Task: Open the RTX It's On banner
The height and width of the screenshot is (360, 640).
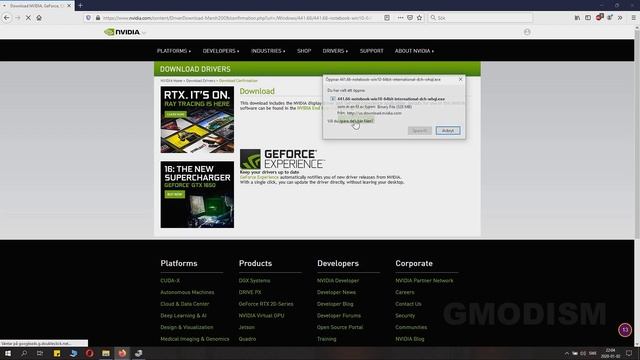Action: [x=197, y=120]
